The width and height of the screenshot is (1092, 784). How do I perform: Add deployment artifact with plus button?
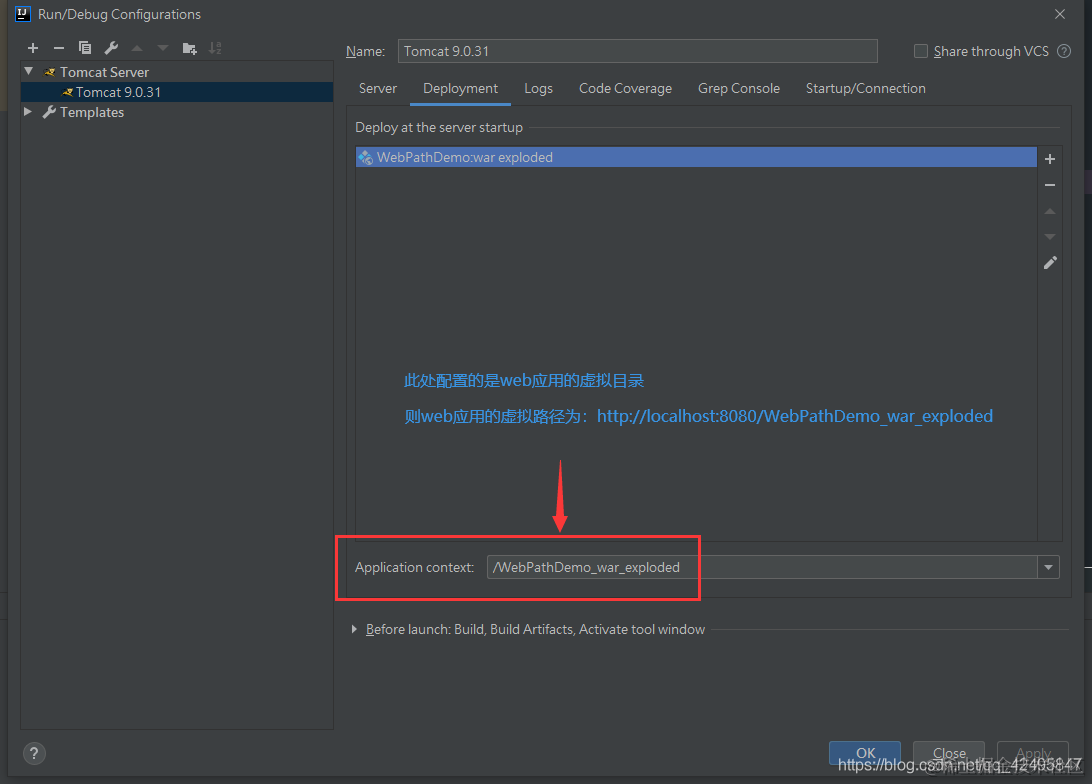(x=1050, y=159)
